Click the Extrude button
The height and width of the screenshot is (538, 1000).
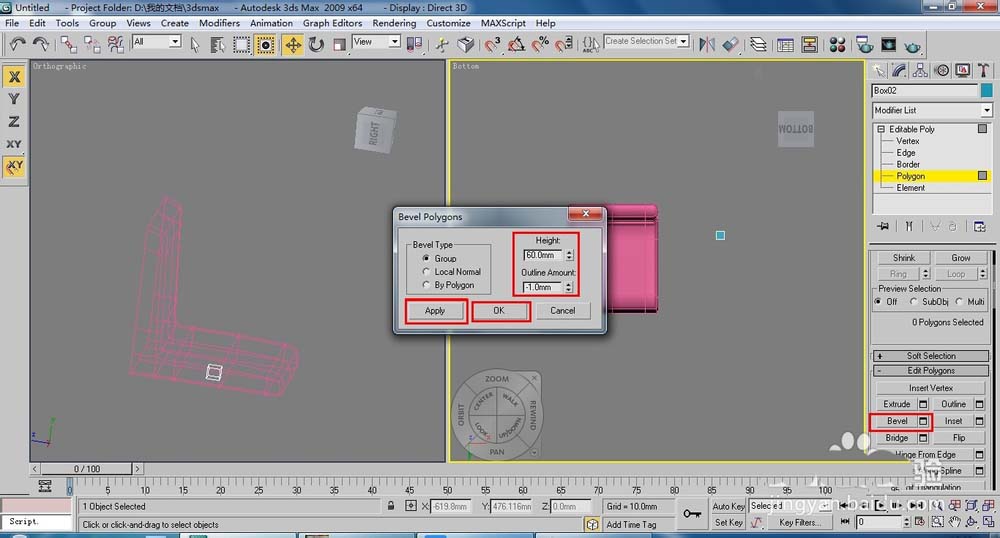click(897, 404)
